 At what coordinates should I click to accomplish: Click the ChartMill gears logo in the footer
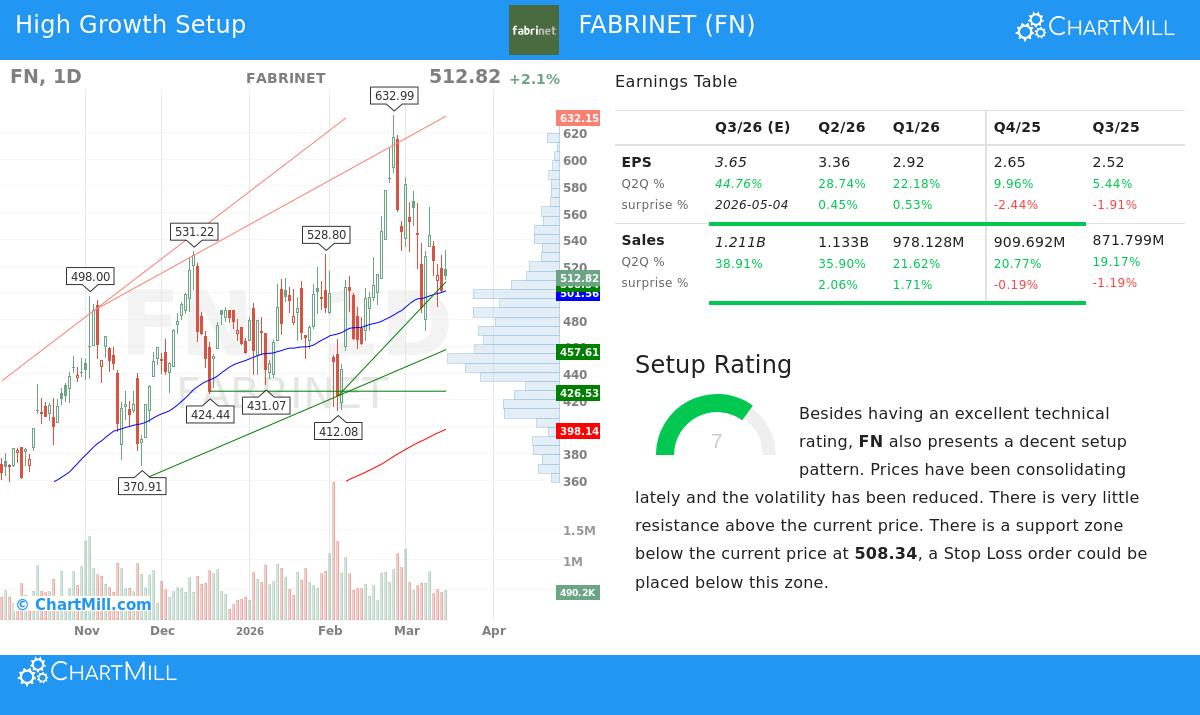pos(32,671)
